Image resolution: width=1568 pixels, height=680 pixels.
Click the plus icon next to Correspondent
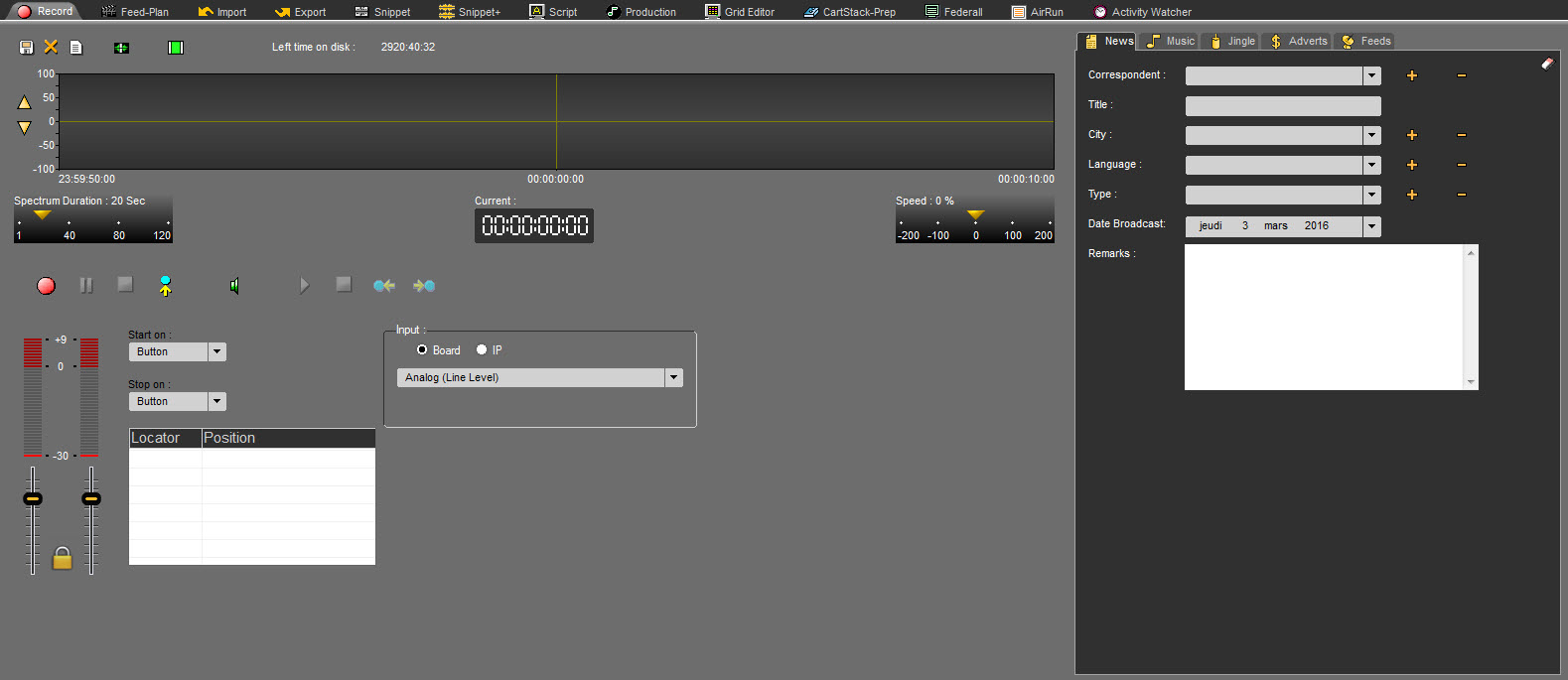1411,75
